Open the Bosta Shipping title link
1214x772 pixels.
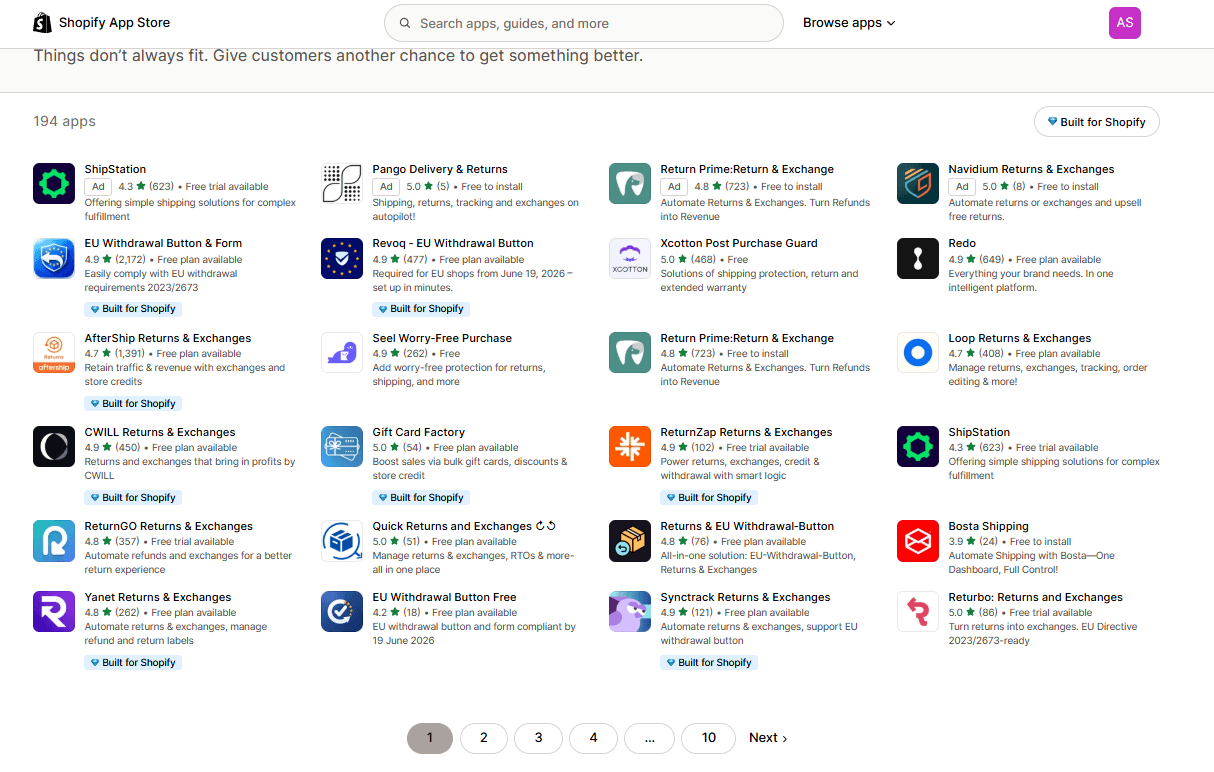[989, 526]
